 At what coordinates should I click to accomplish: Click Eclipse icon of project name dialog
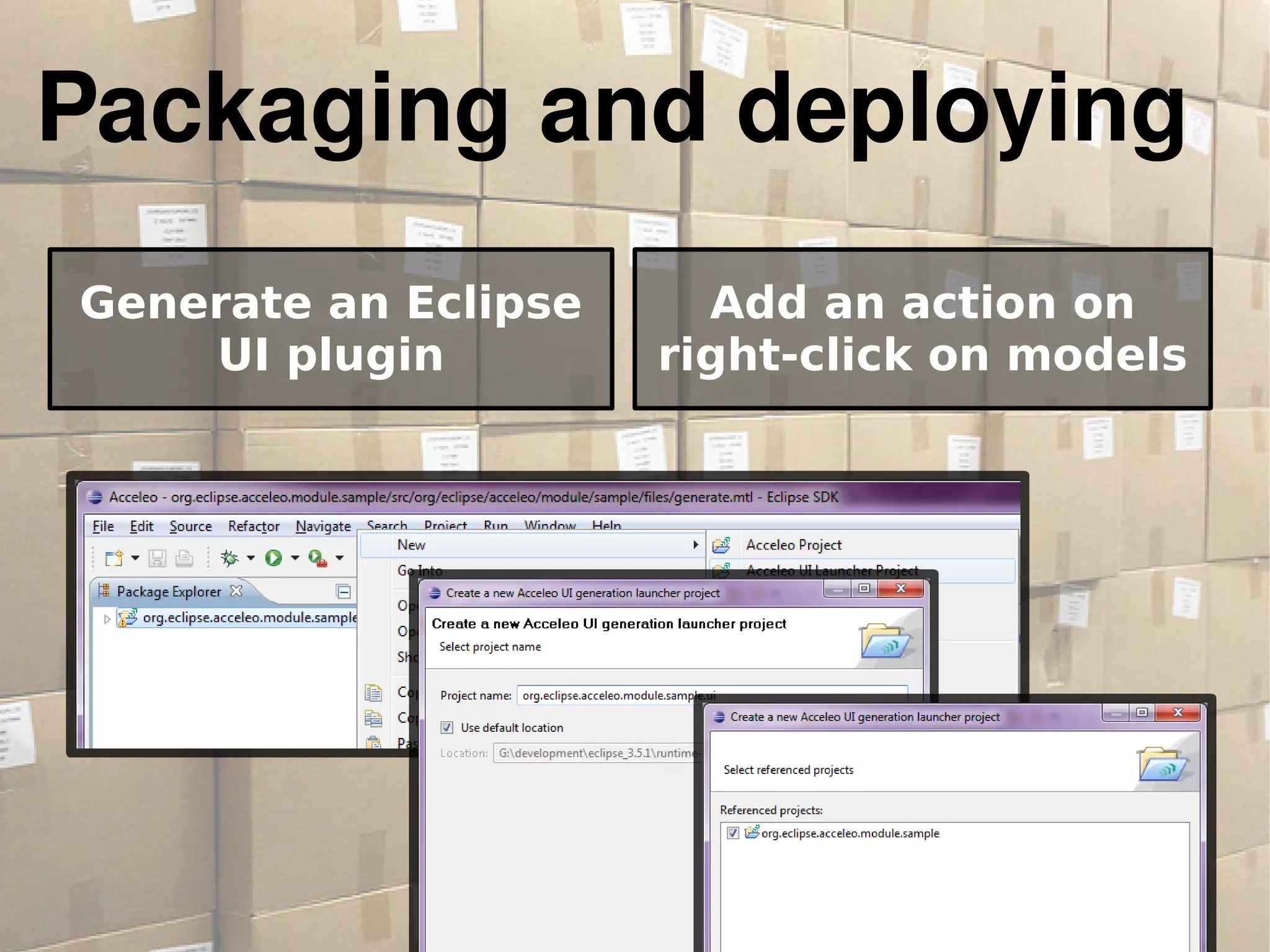coord(435,593)
